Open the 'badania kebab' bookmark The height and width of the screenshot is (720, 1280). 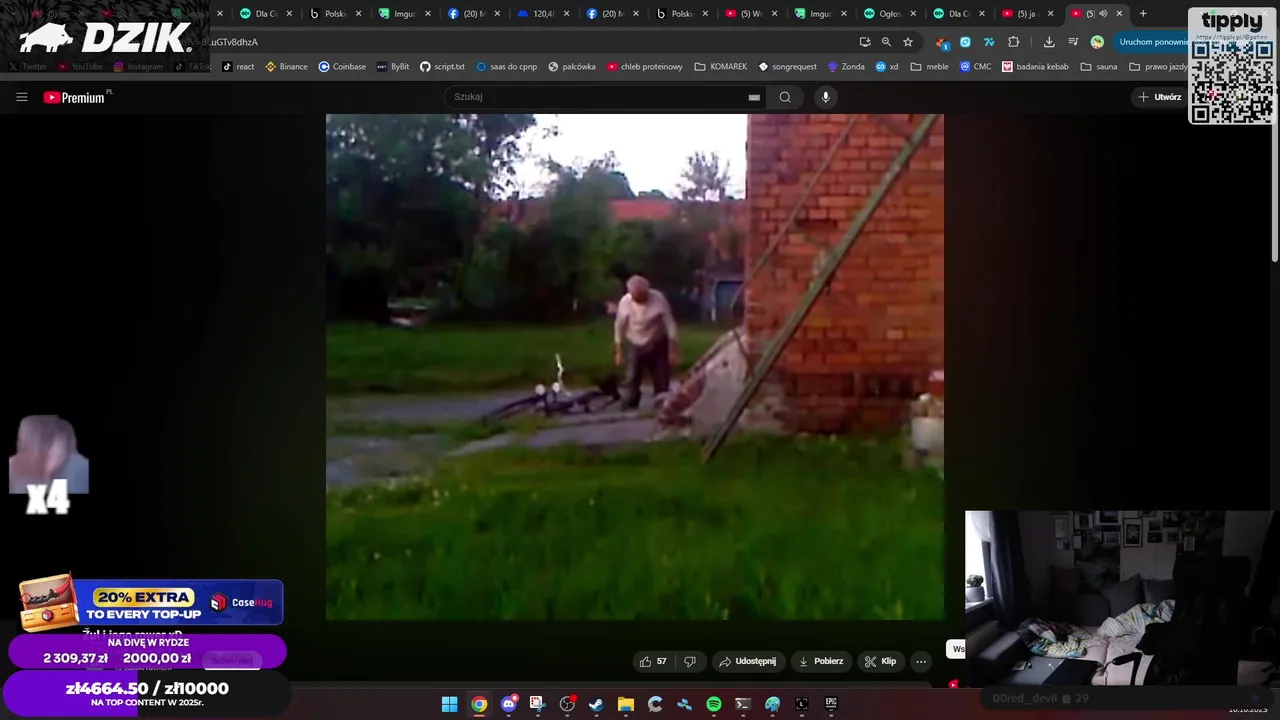click(1035, 67)
